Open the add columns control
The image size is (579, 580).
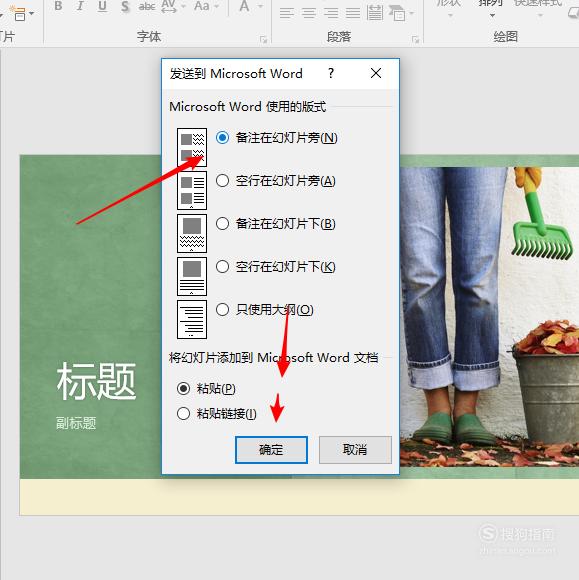click(375, 13)
